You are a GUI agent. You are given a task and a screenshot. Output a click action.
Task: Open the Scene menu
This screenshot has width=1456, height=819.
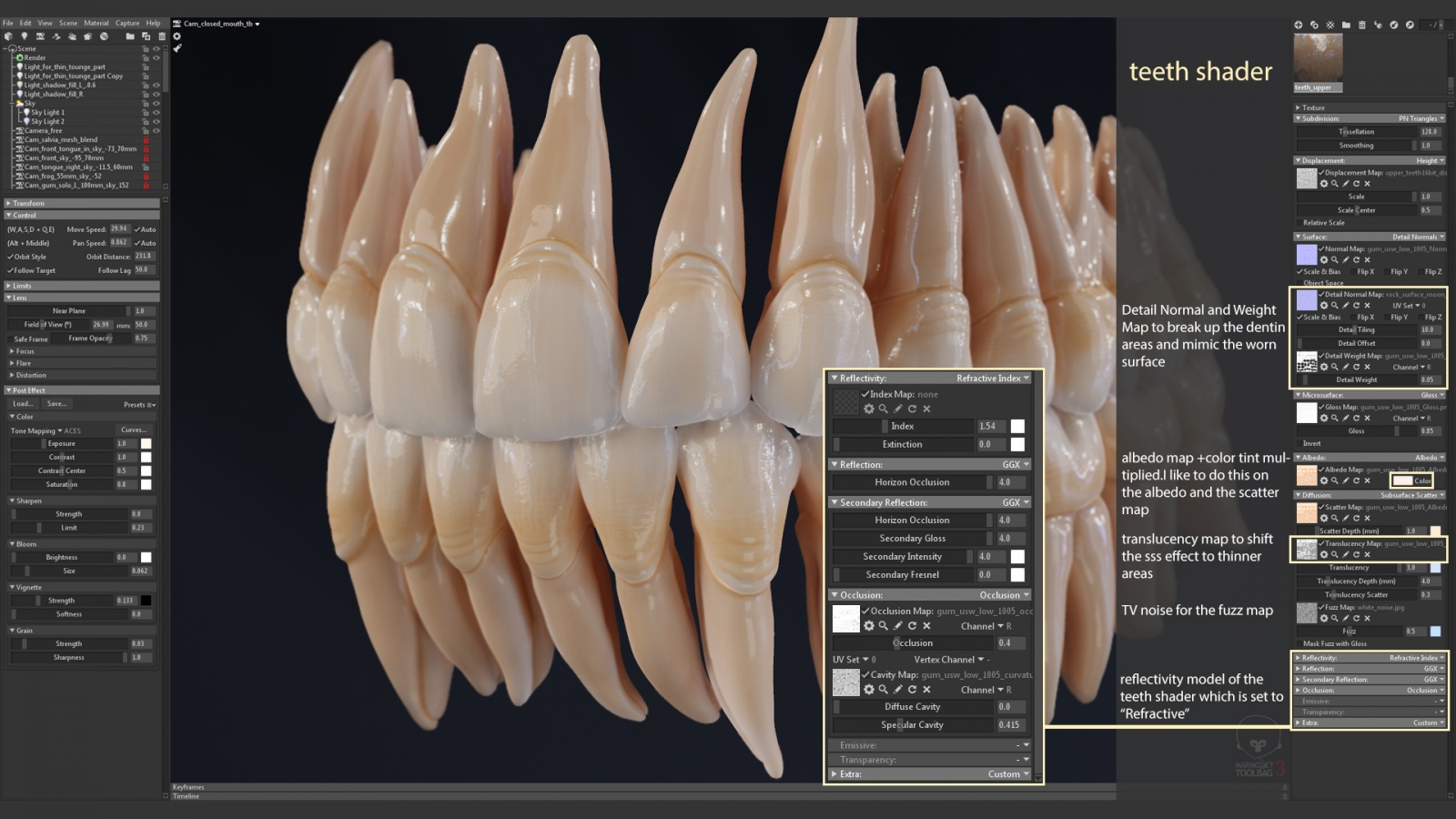pyautogui.click(x=68, y=23)
